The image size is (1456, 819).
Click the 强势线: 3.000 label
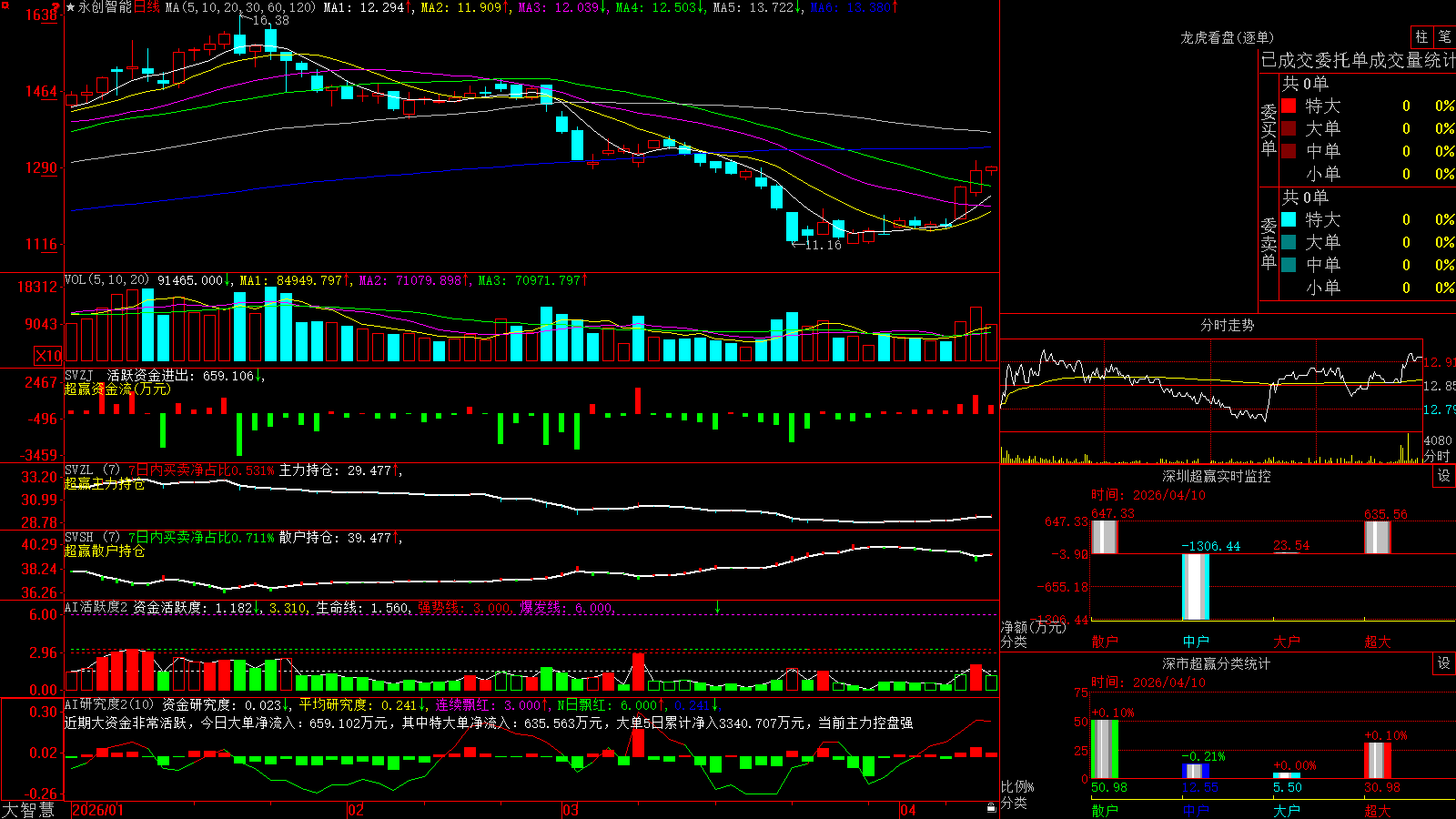(464, 607)
